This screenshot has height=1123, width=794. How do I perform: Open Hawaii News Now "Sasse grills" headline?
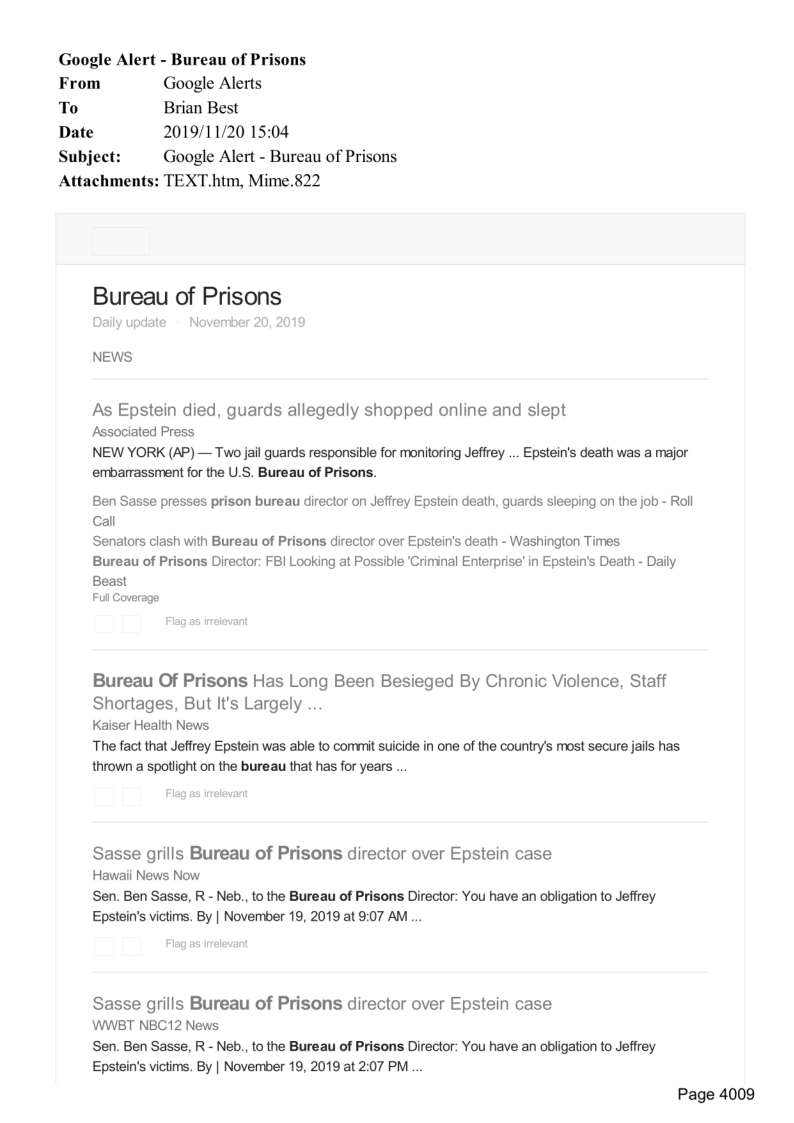tap(322, 854)
